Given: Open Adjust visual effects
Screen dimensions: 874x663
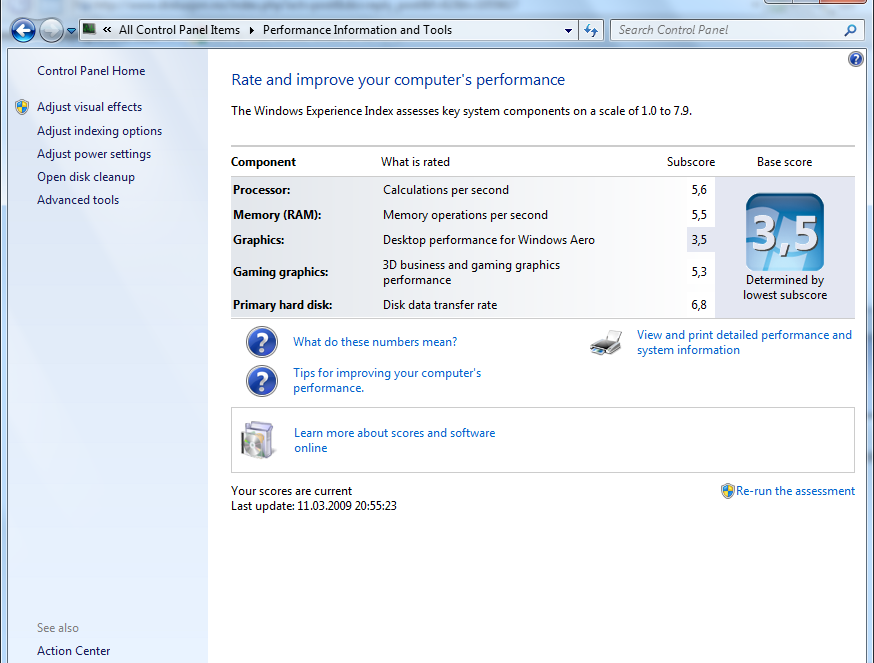Looking at the screenshot, I should [x=89, y=107].
